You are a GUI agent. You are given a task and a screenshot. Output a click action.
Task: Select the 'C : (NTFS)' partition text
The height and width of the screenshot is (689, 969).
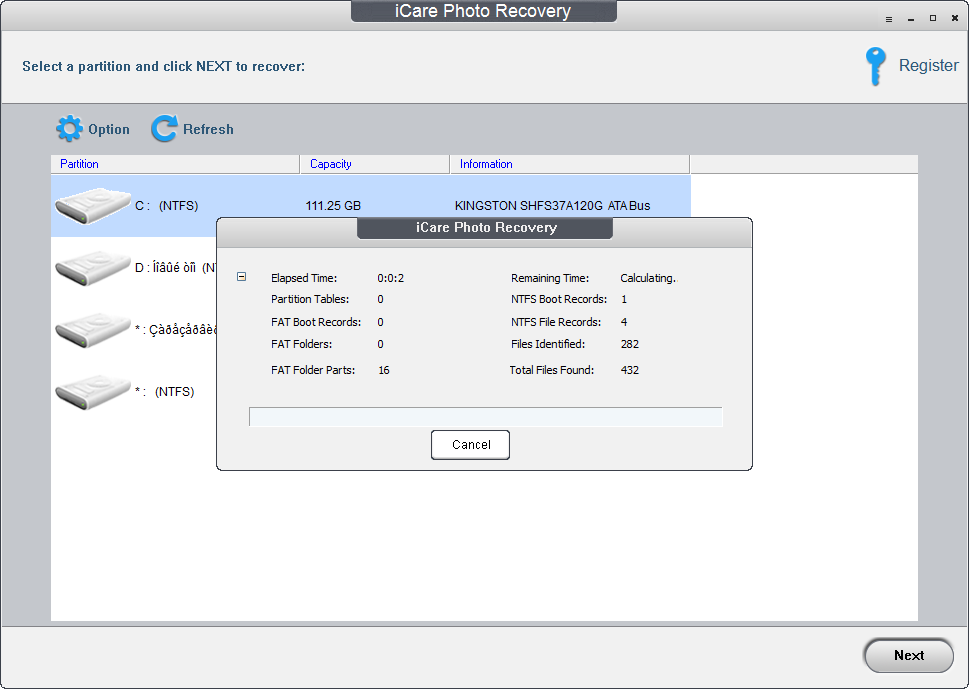167,206
